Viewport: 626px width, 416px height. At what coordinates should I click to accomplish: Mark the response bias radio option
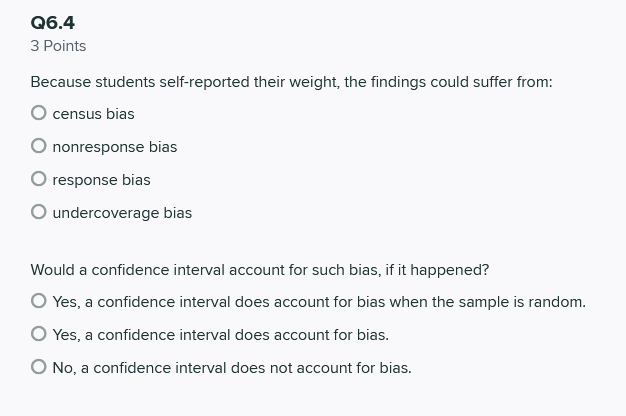tap(39, 179)
